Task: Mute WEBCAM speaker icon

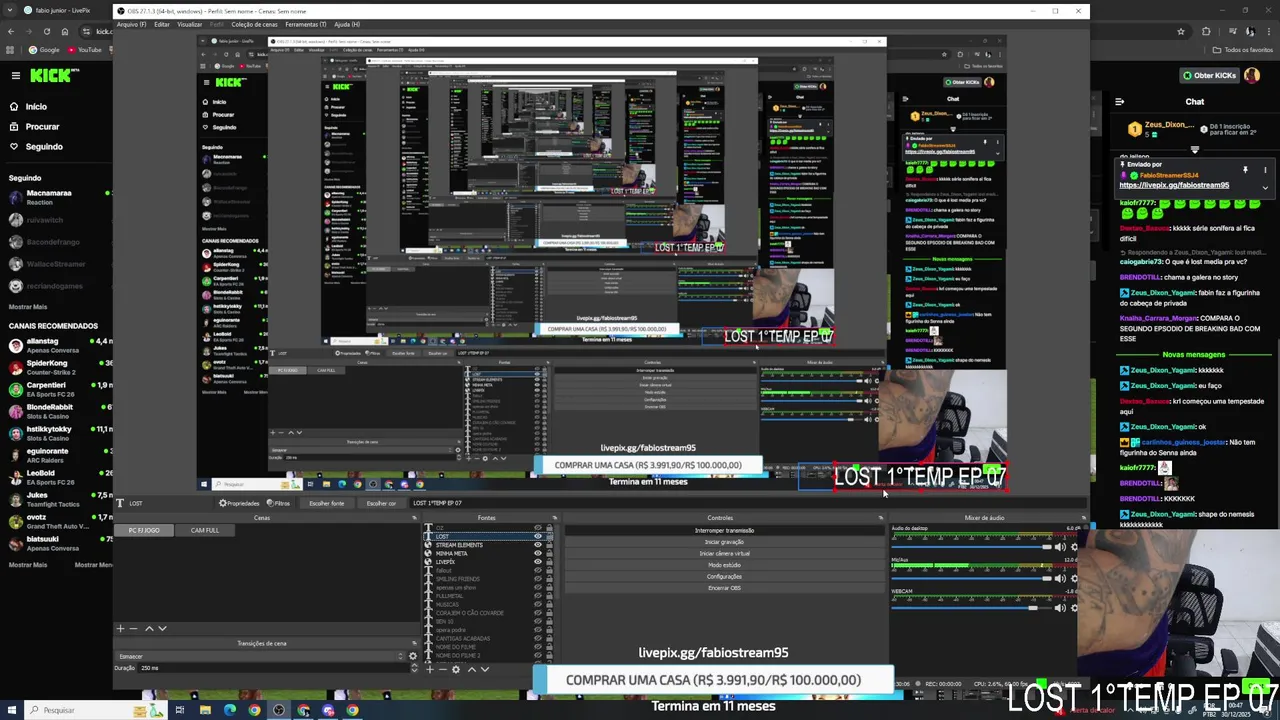Action: click(x=1060, y=608)
